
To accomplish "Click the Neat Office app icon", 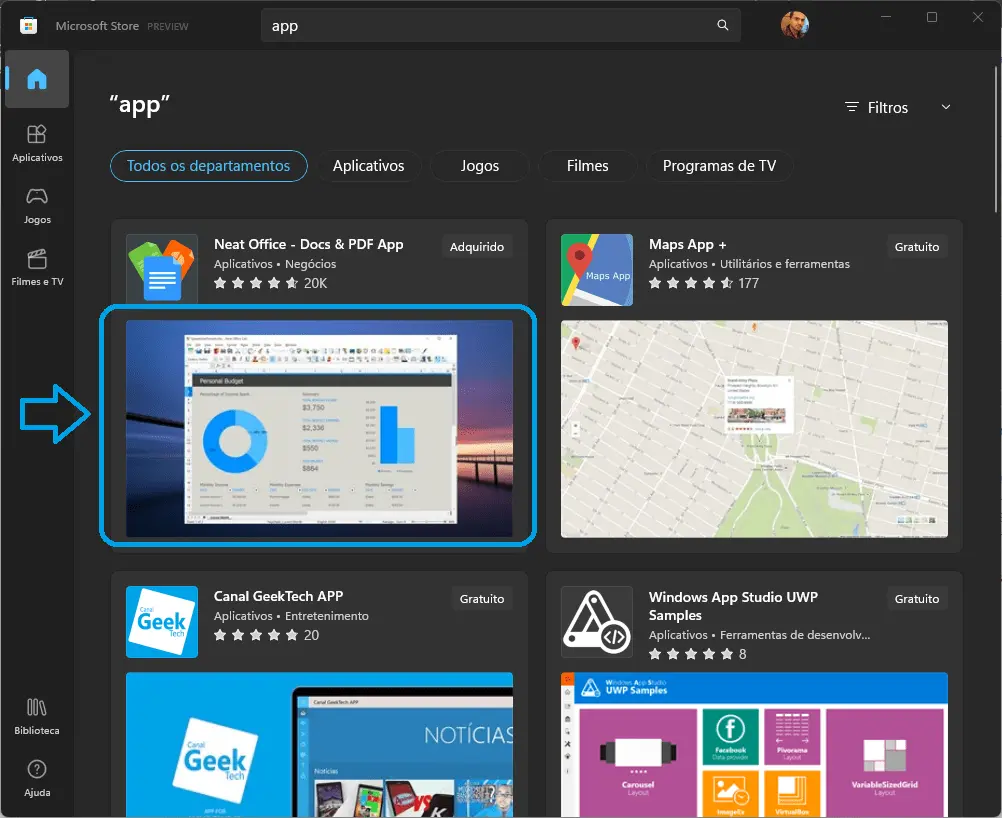I will coord(162,269).
